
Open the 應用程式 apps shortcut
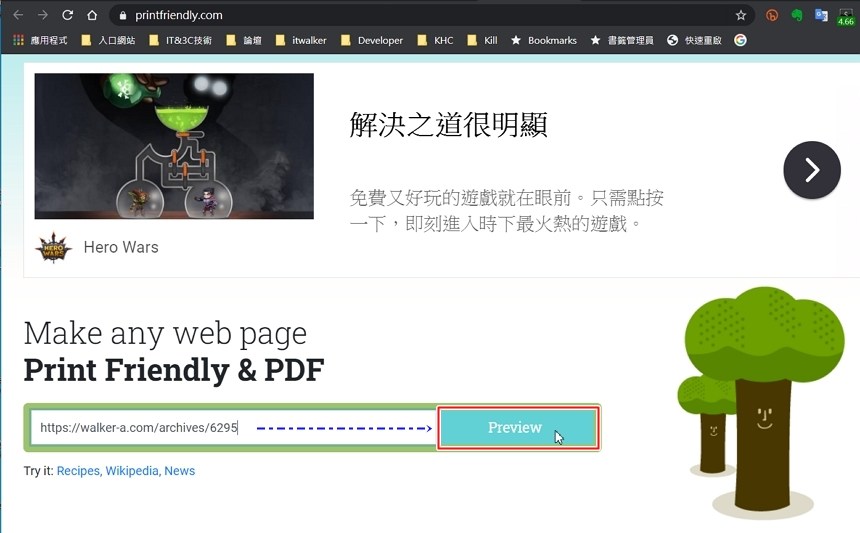[40, 40]
